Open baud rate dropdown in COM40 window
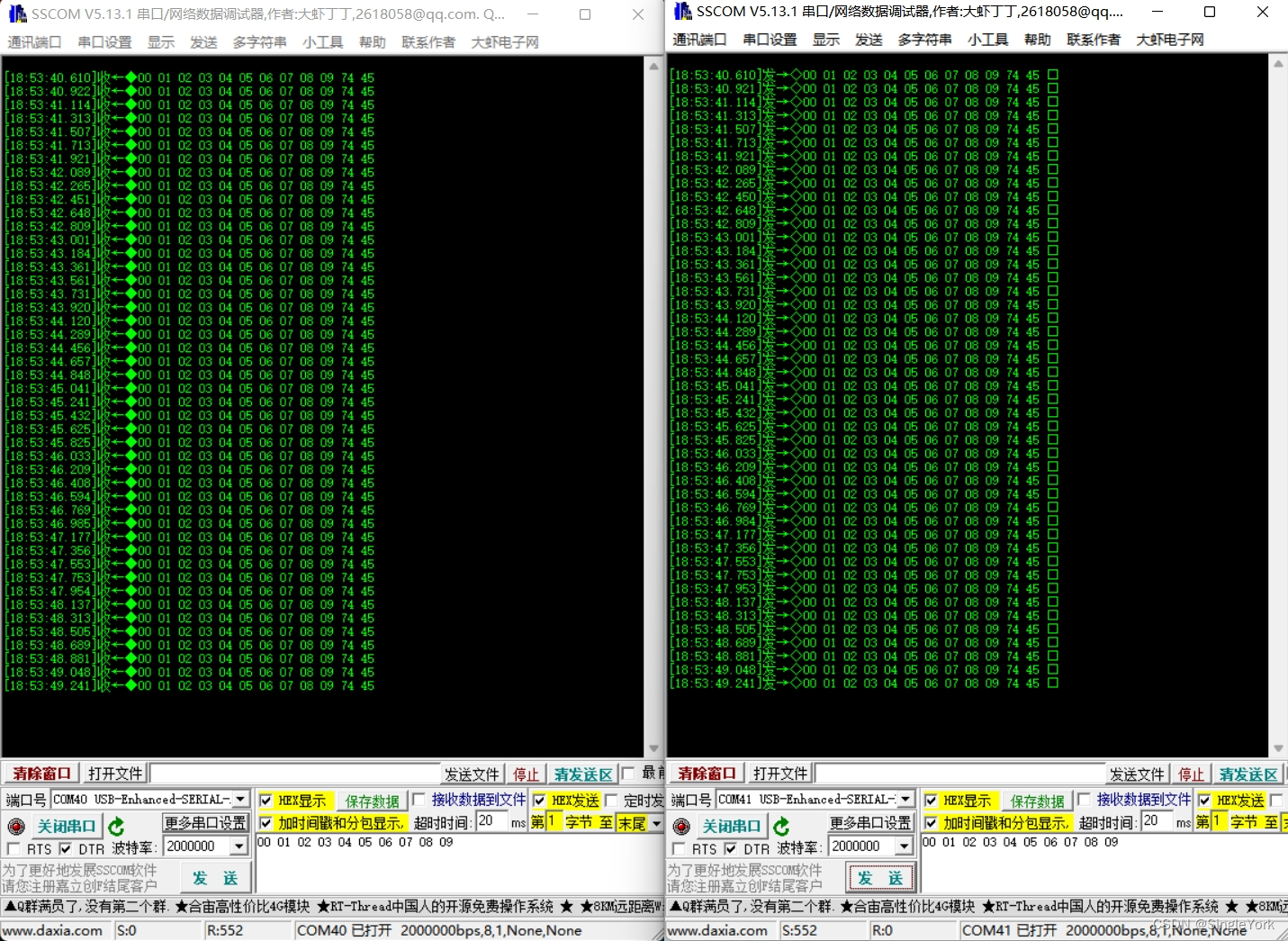This screenshot has height=941, width=1288. coord(239,846)
